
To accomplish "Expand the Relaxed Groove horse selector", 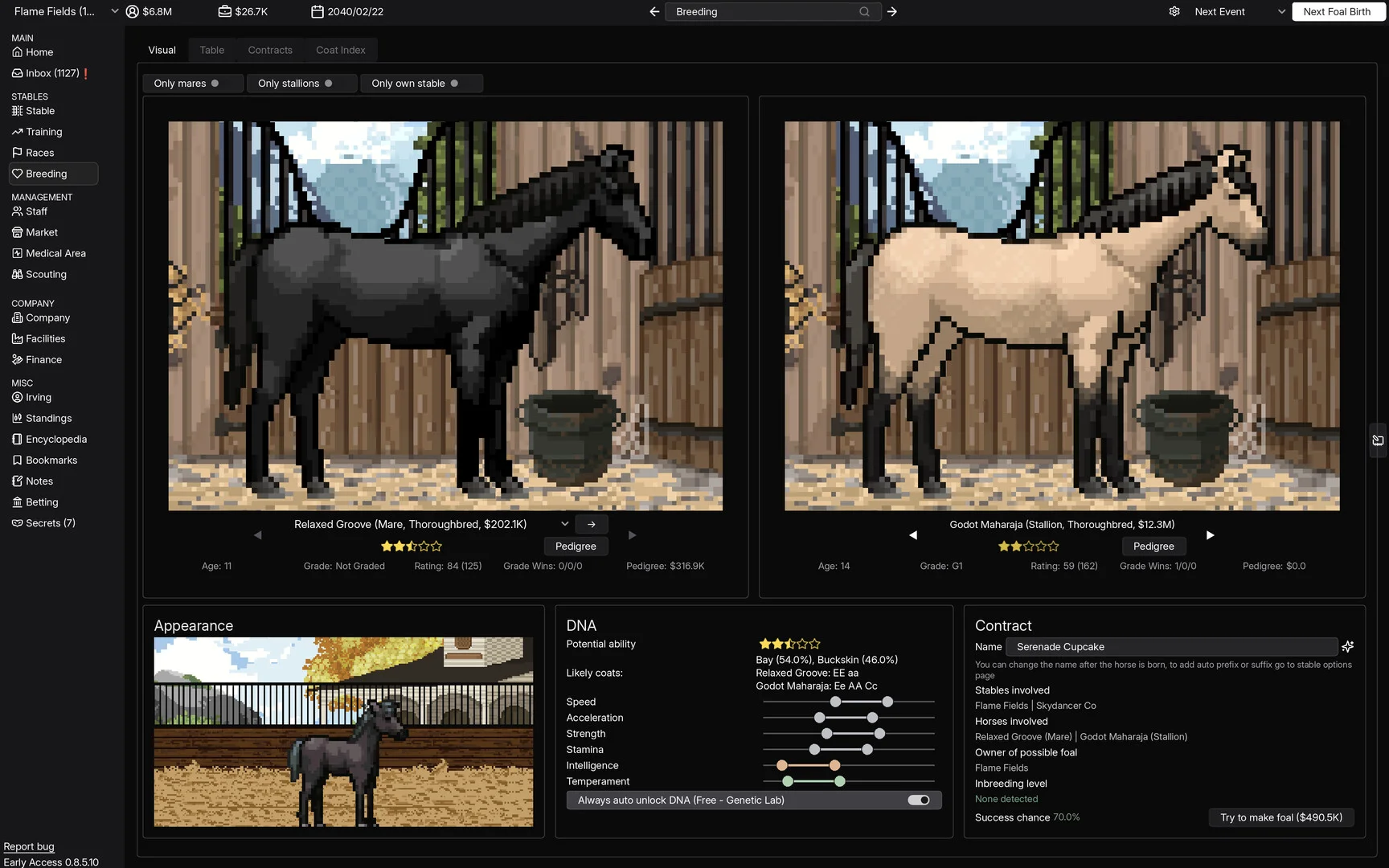I will (x=565, y=523).
